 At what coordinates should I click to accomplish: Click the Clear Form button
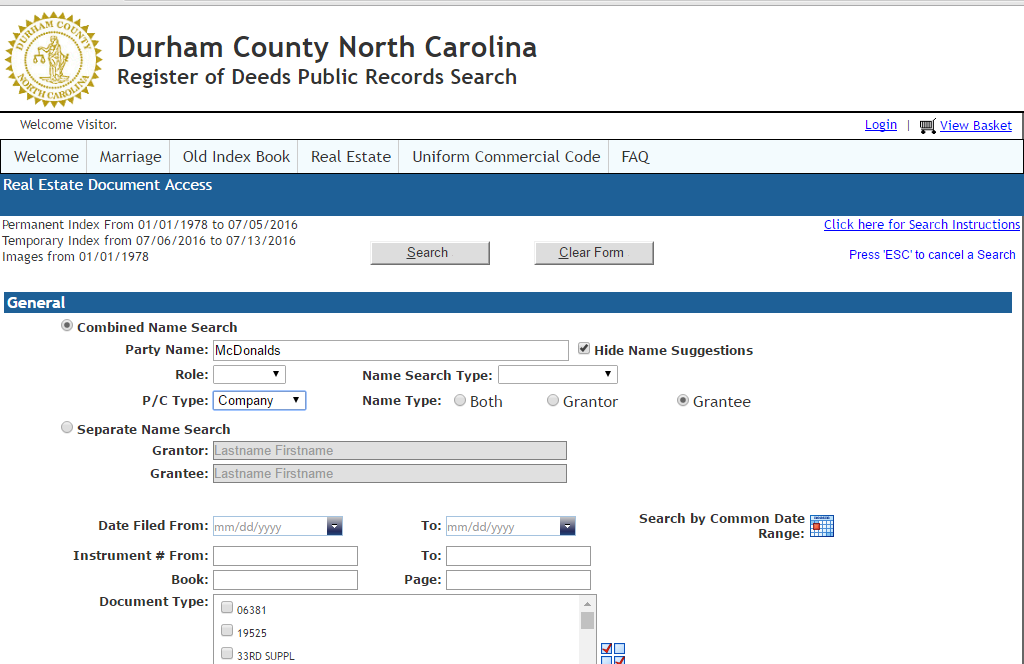click(594, 252)
